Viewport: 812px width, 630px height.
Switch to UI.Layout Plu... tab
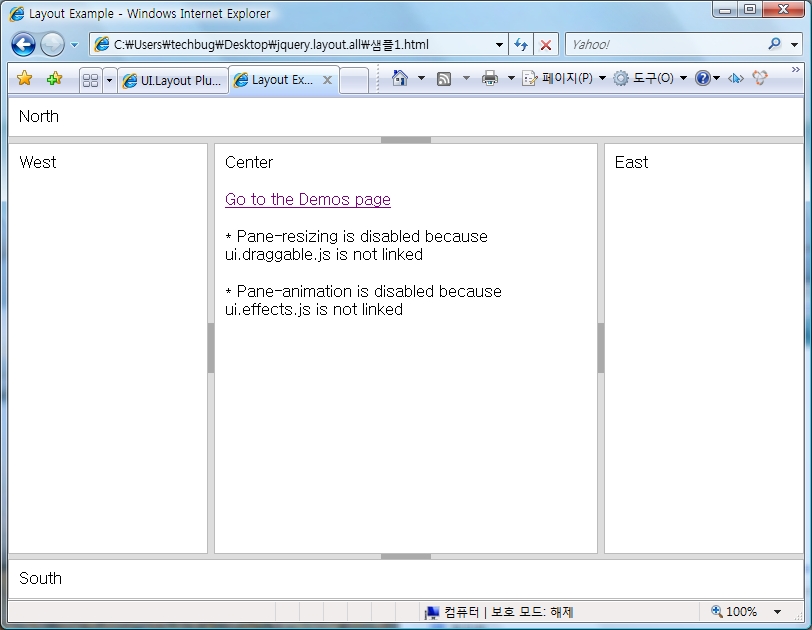pos(173,80)
